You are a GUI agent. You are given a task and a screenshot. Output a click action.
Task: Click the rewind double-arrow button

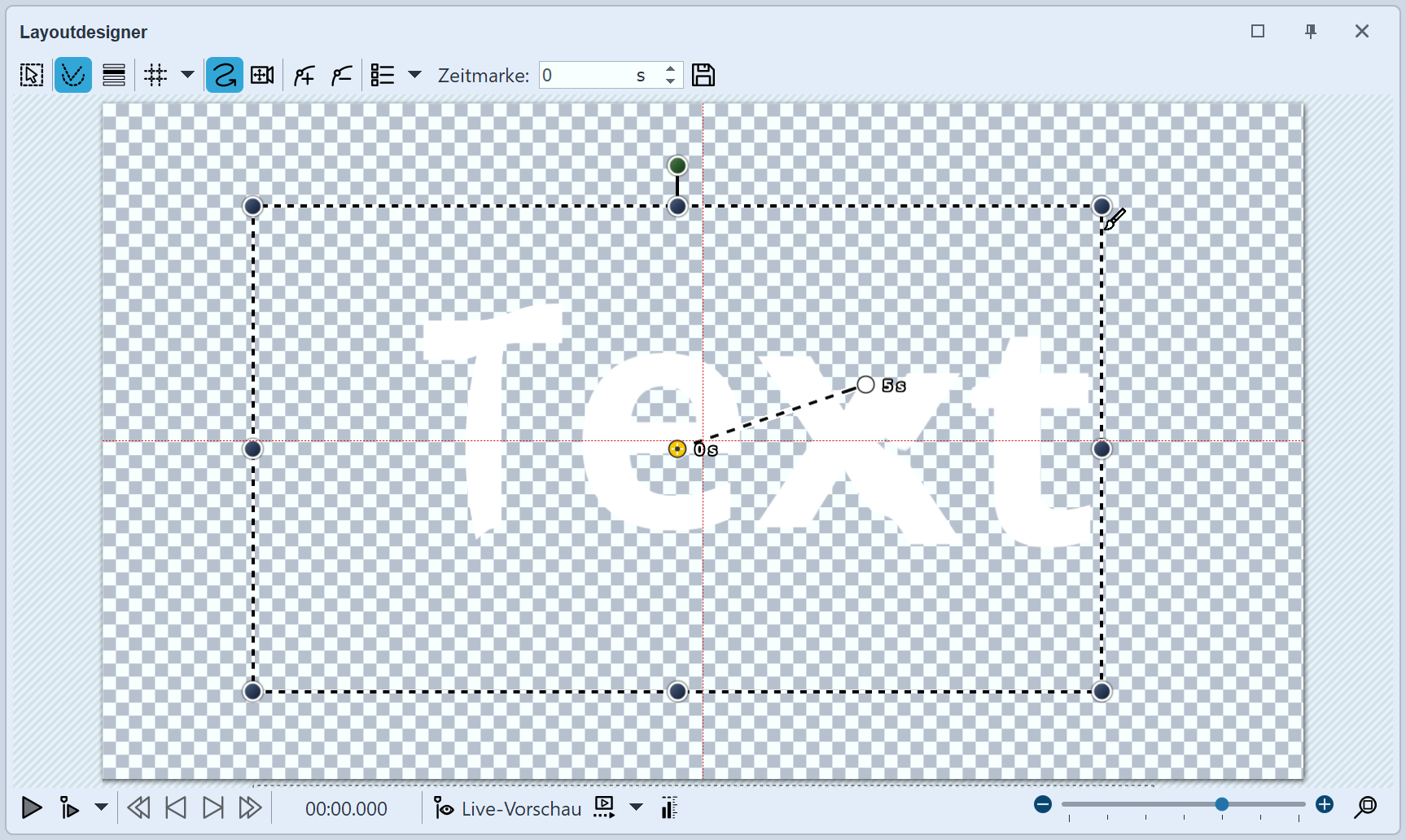(x=139, y=808)
